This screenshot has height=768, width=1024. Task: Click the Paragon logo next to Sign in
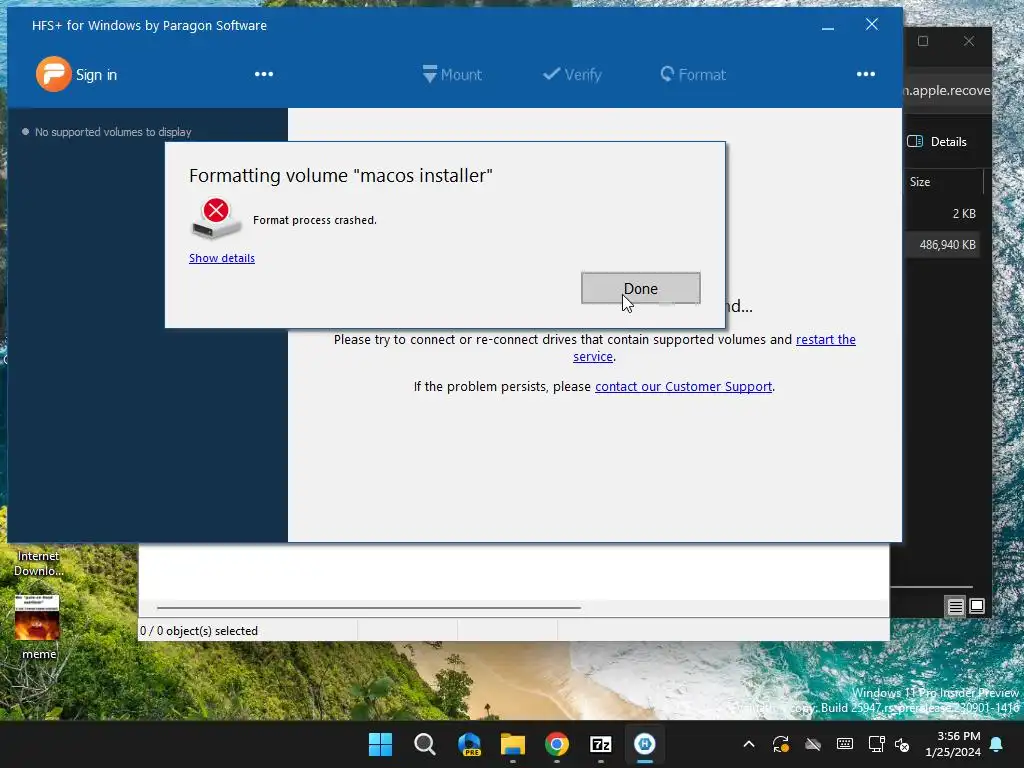pos(54,74)
